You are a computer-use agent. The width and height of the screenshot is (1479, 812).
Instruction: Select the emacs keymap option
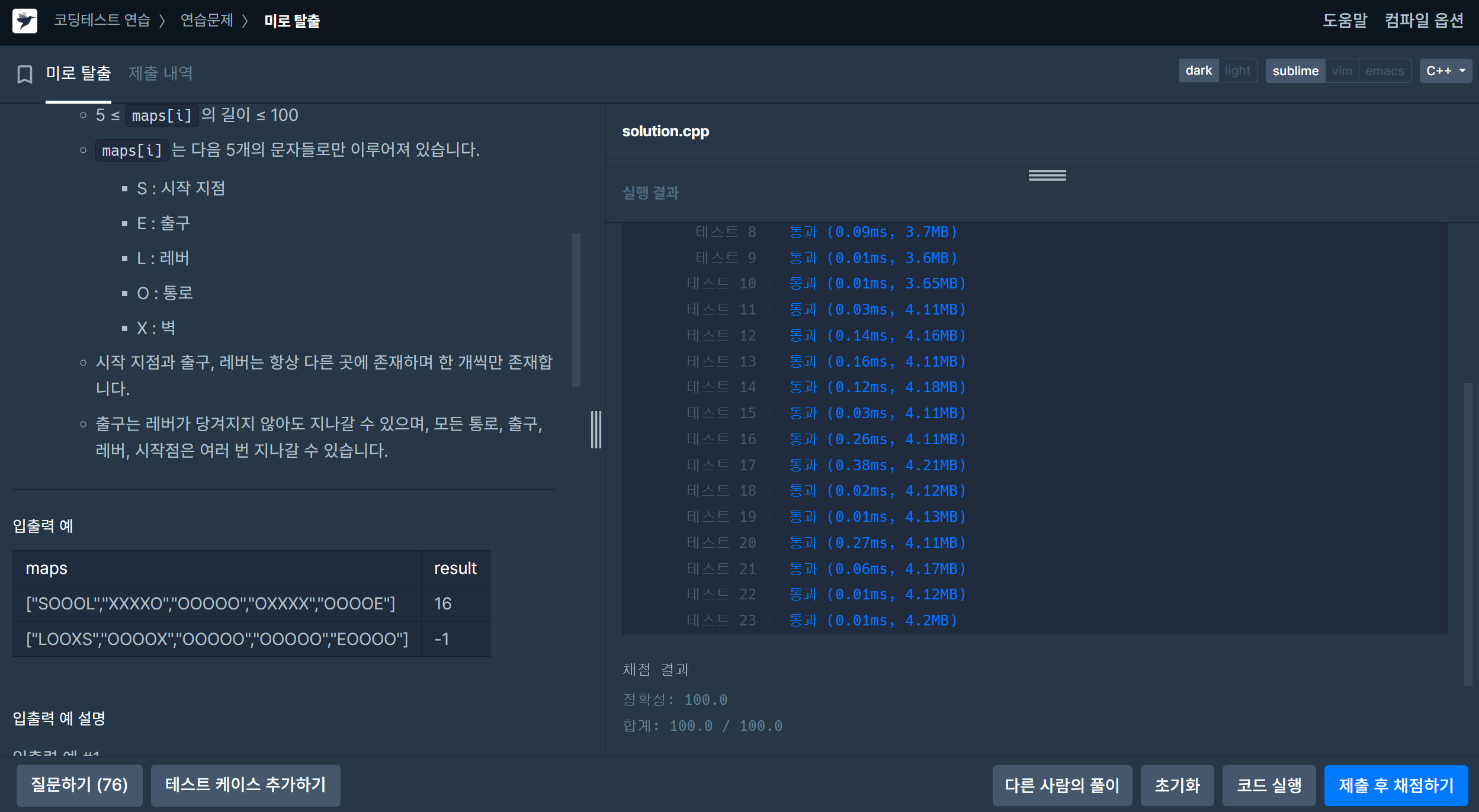click(1384, 71)
